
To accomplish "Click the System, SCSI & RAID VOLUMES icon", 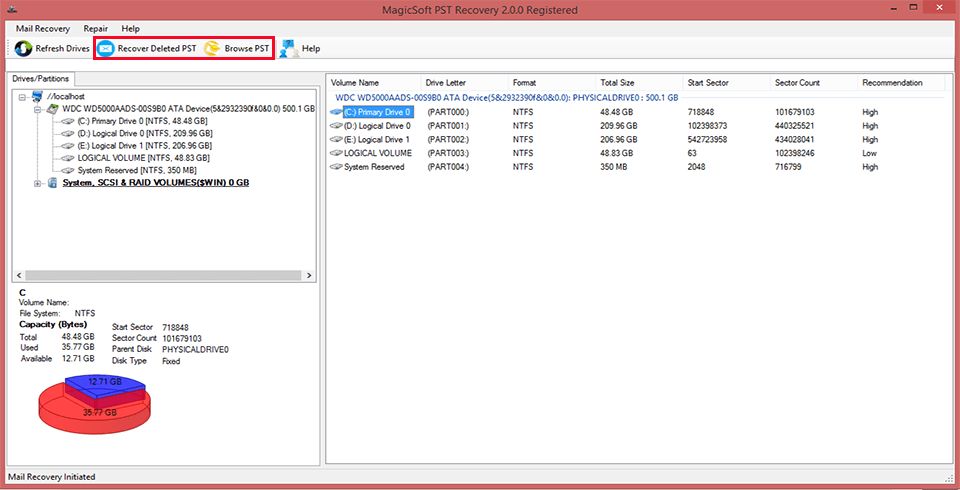I will [53, 183].
